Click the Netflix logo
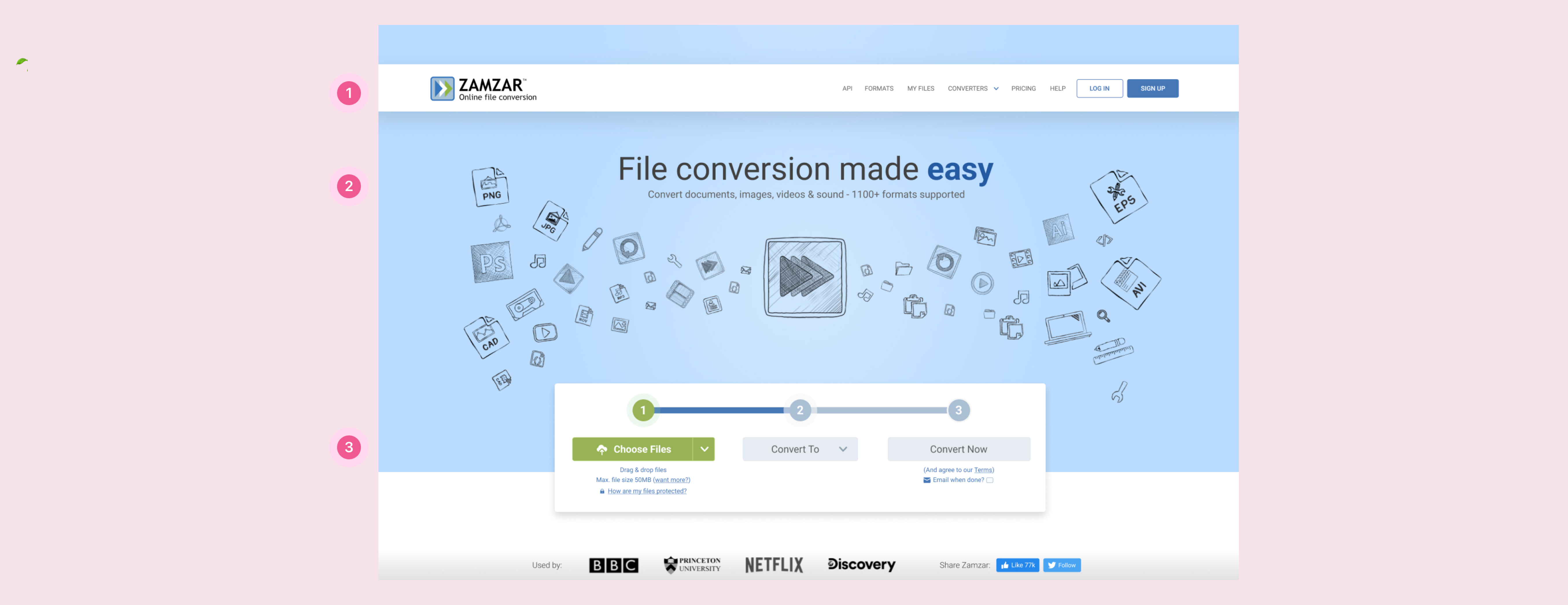The height and width of the screenshot is (605, 1568). [x=774, y=564]
